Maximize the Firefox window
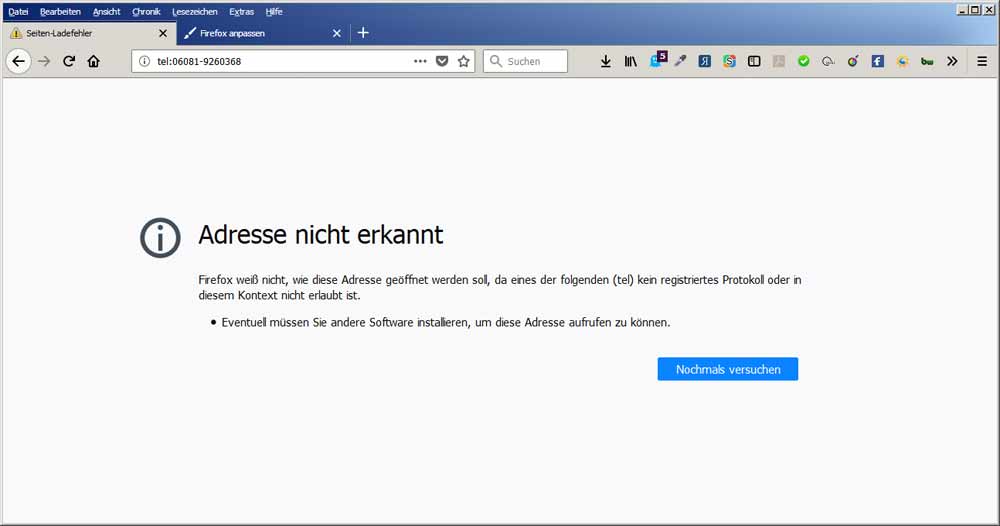This screenshot has height=526, width=1000. coord(974,10)
